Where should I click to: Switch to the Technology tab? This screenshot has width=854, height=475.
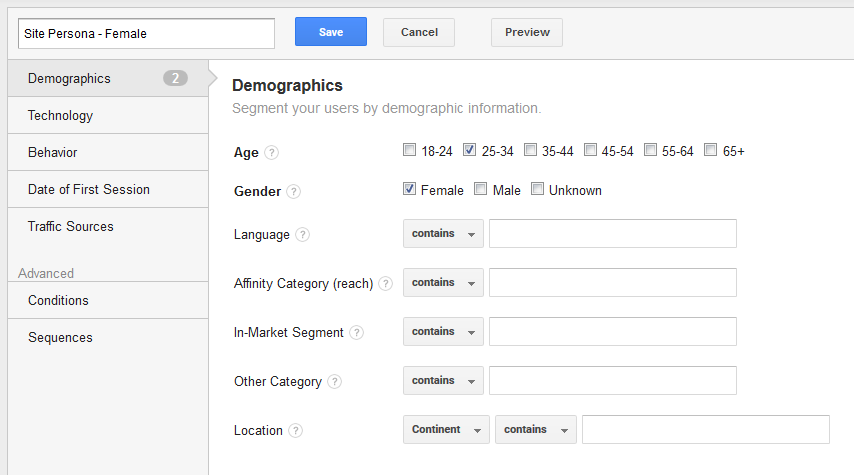pyautogui.click(x=108, y=115)
